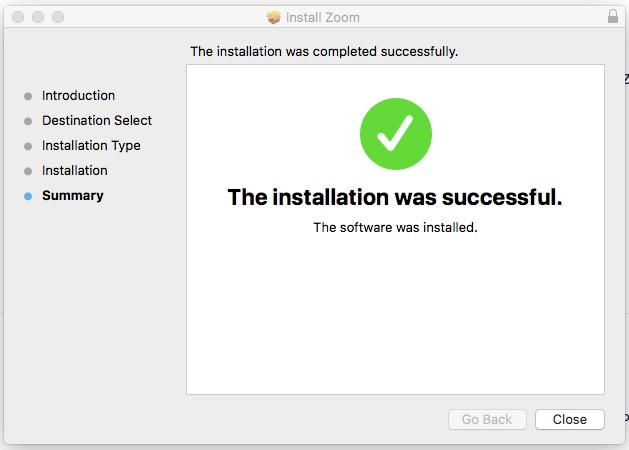This screenshot has height=450, width=629.
Task: Click the red window close button
Action: pos(17,17)
